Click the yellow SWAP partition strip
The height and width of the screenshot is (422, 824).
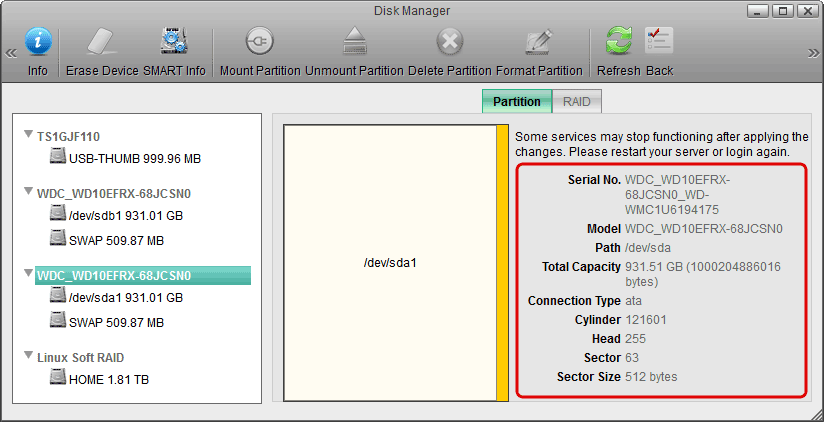503,263
